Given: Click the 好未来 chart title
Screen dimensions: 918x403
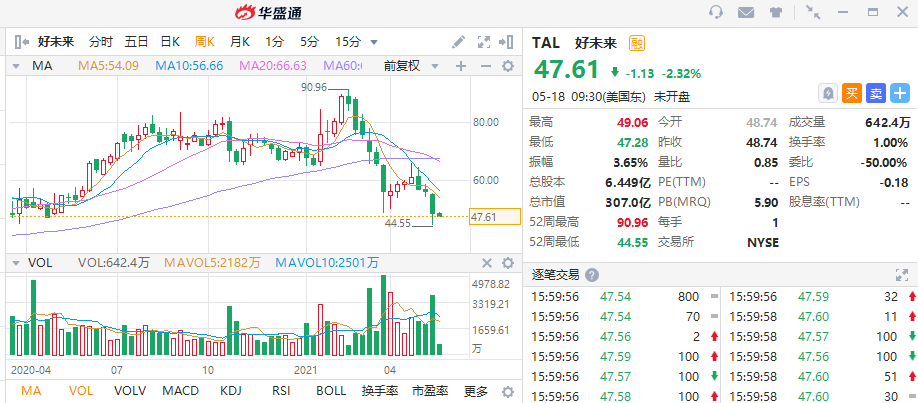Looking at the screenshot, I should pos(56,42).
